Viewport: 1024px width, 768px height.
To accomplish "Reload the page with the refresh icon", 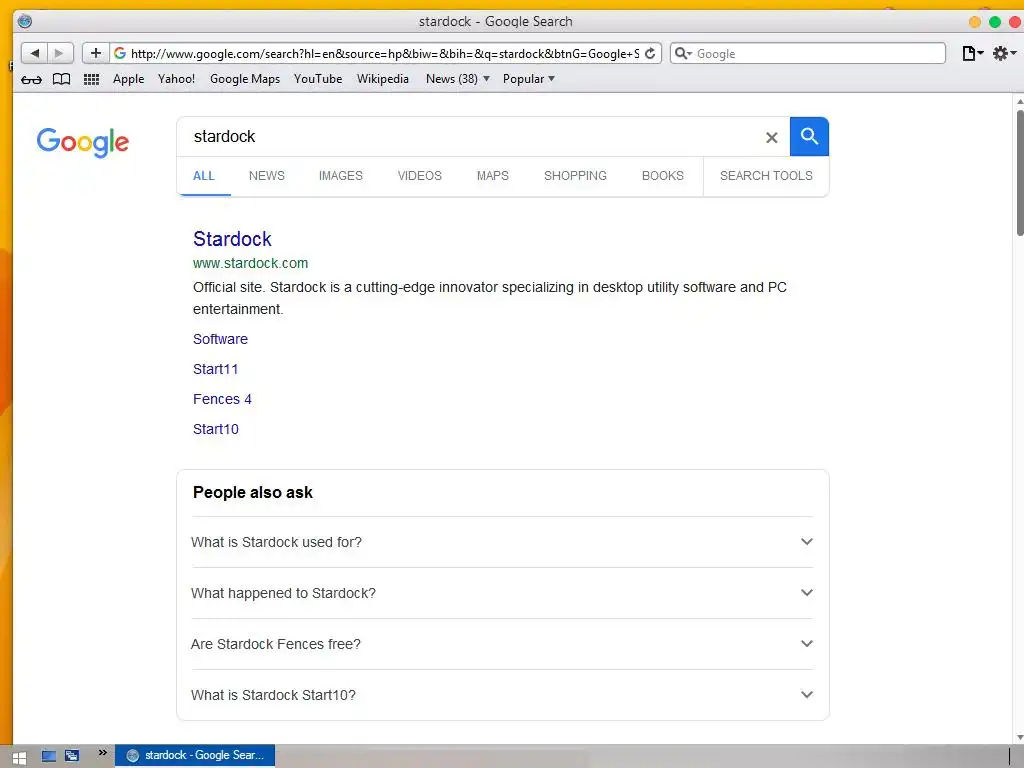I will (x=650, y=54).
